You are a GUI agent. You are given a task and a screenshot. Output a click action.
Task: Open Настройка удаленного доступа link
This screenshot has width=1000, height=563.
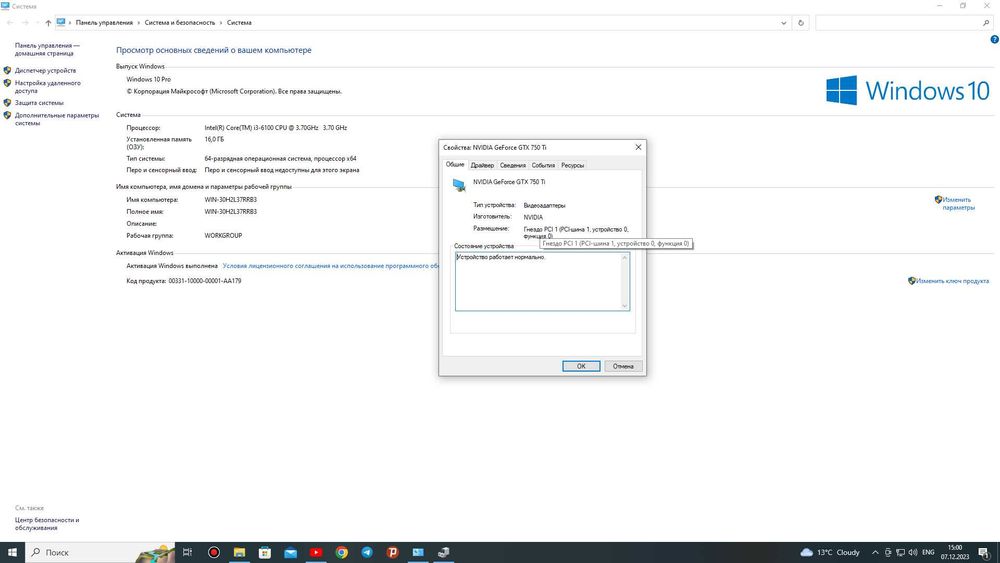pos(47,87)
